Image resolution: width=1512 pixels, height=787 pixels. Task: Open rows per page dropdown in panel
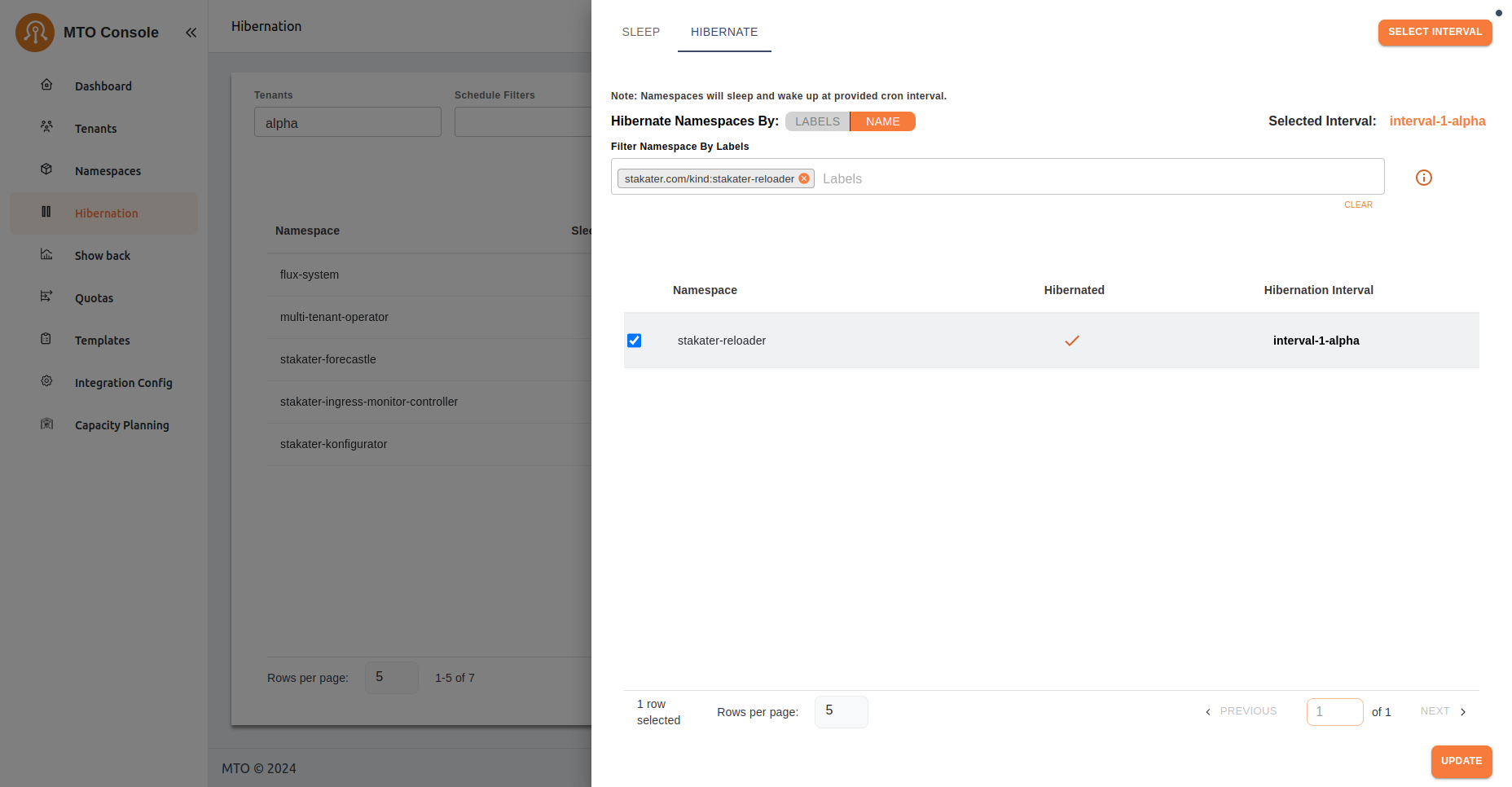point(841,711)
